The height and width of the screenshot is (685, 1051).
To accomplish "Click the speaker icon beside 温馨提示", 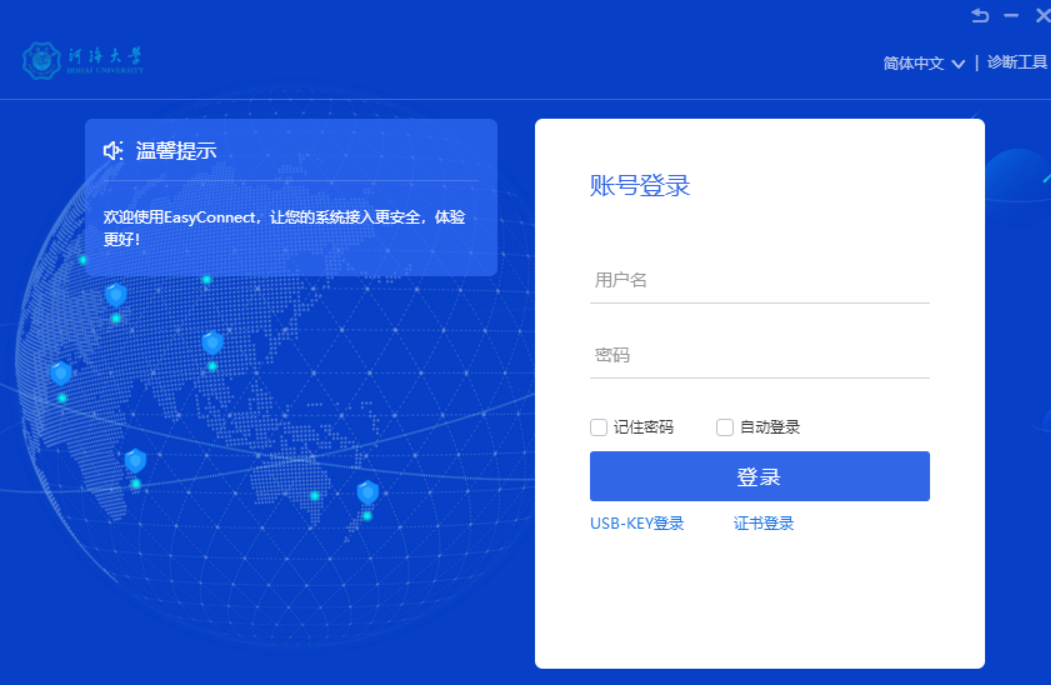I will pos(113,151).
